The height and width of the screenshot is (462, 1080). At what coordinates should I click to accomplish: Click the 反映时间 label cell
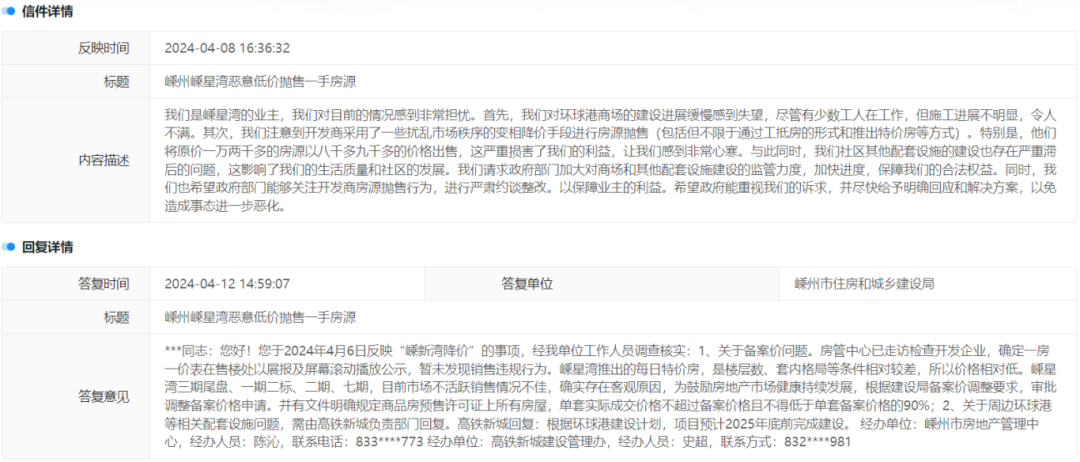tap(76, 48)
